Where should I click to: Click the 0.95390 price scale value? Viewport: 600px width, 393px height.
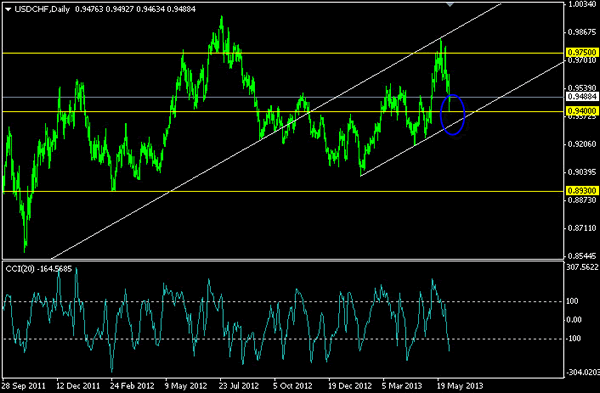tap(582, 88)
